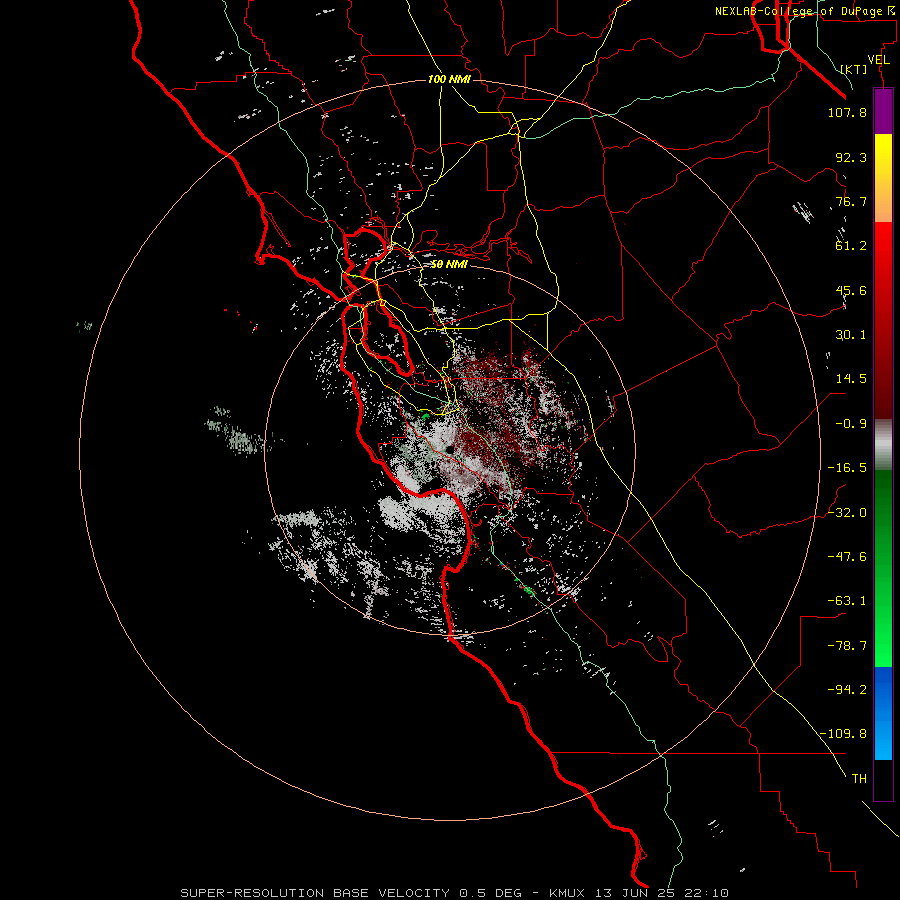
Task: Click the Super-Resolution Base Velocity KMUX caption
Action: [x=454, y=893]
